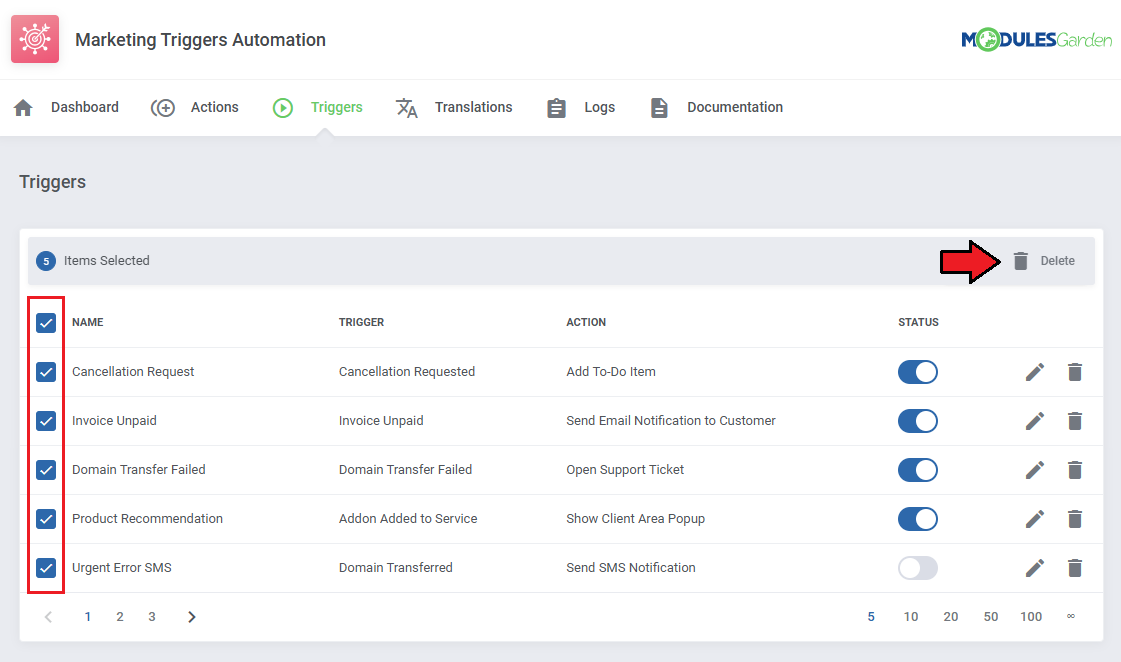Show 50 items per page
This screenshot has width=1121, height=662.
tap(991, 617)
